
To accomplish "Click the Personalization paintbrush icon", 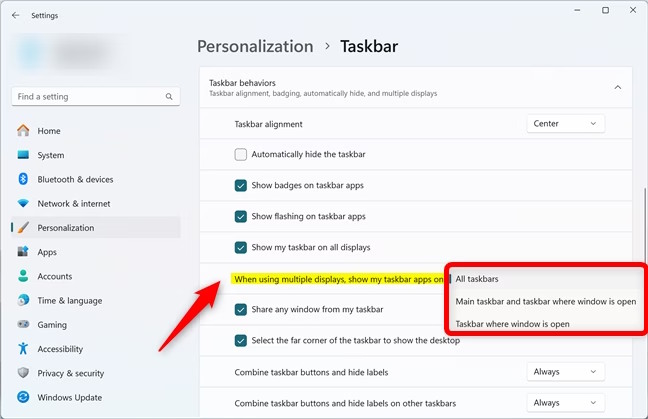I will pos(23,227).
